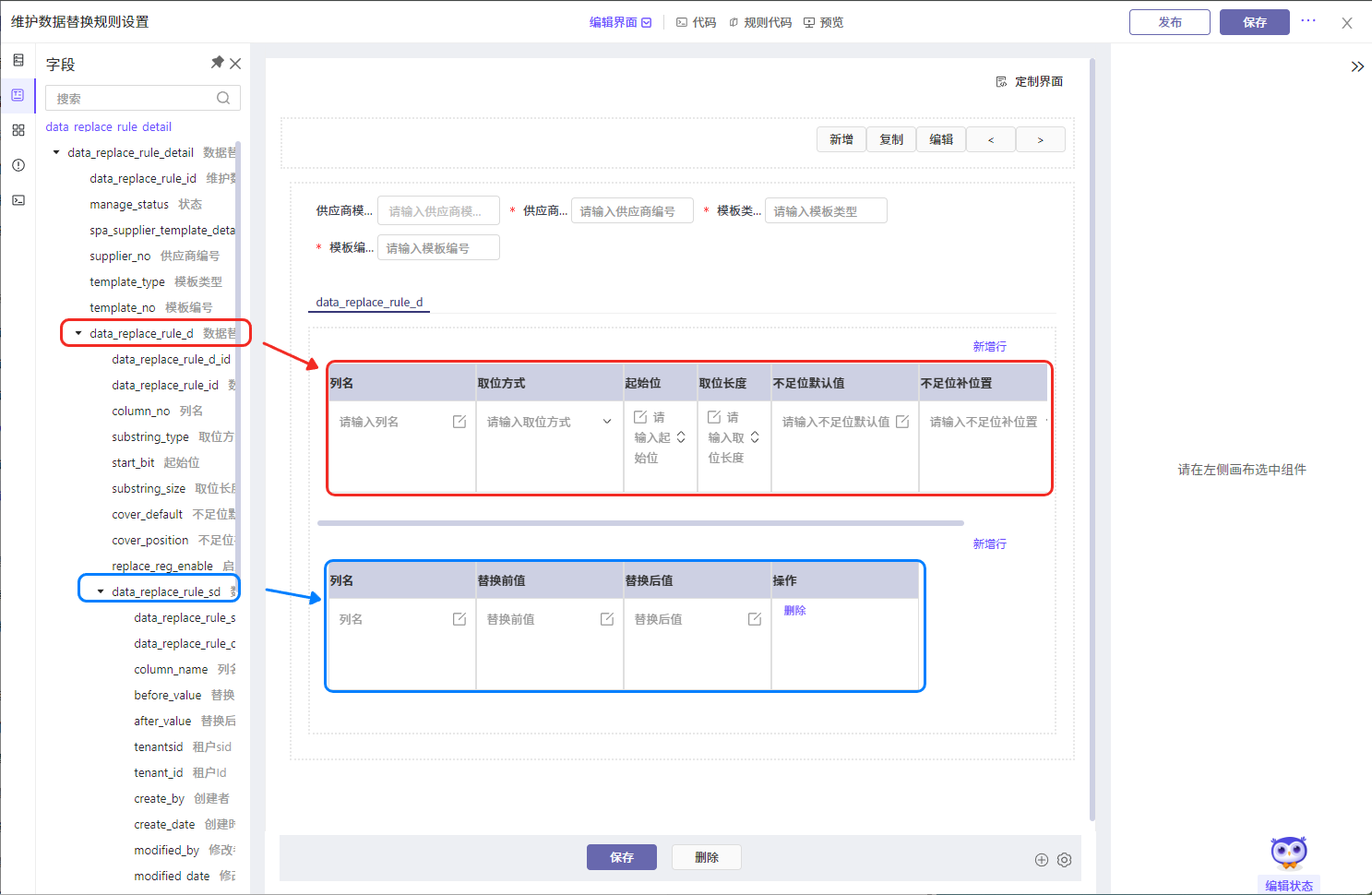Open the exclamation circle icon in left sidebar
This screenshot has width=1372, height=895.
pos(18,165)
